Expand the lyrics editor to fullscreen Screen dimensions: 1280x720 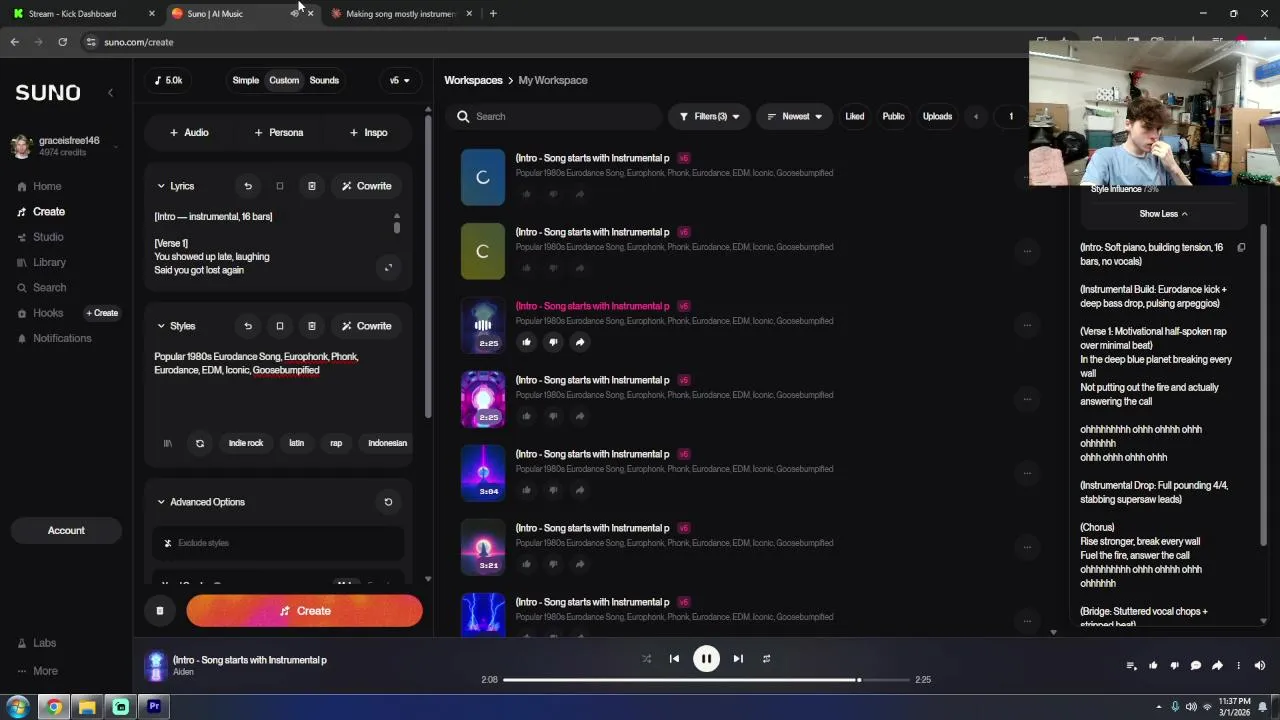[388, 266]
